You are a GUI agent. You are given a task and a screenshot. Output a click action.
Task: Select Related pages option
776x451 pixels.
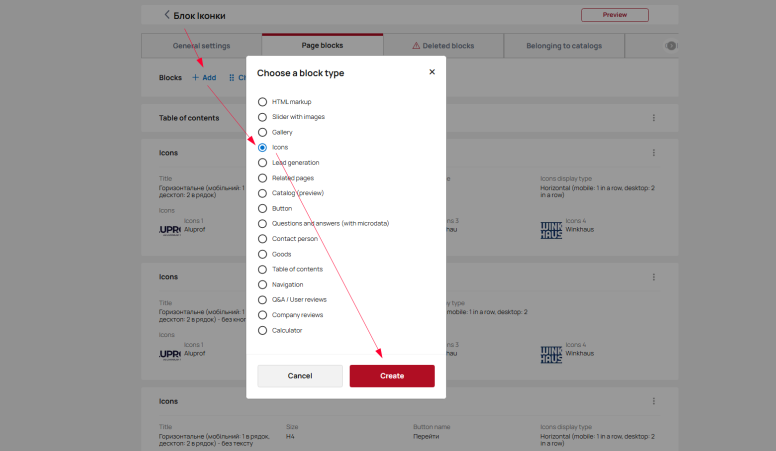[x=262, y=178]
